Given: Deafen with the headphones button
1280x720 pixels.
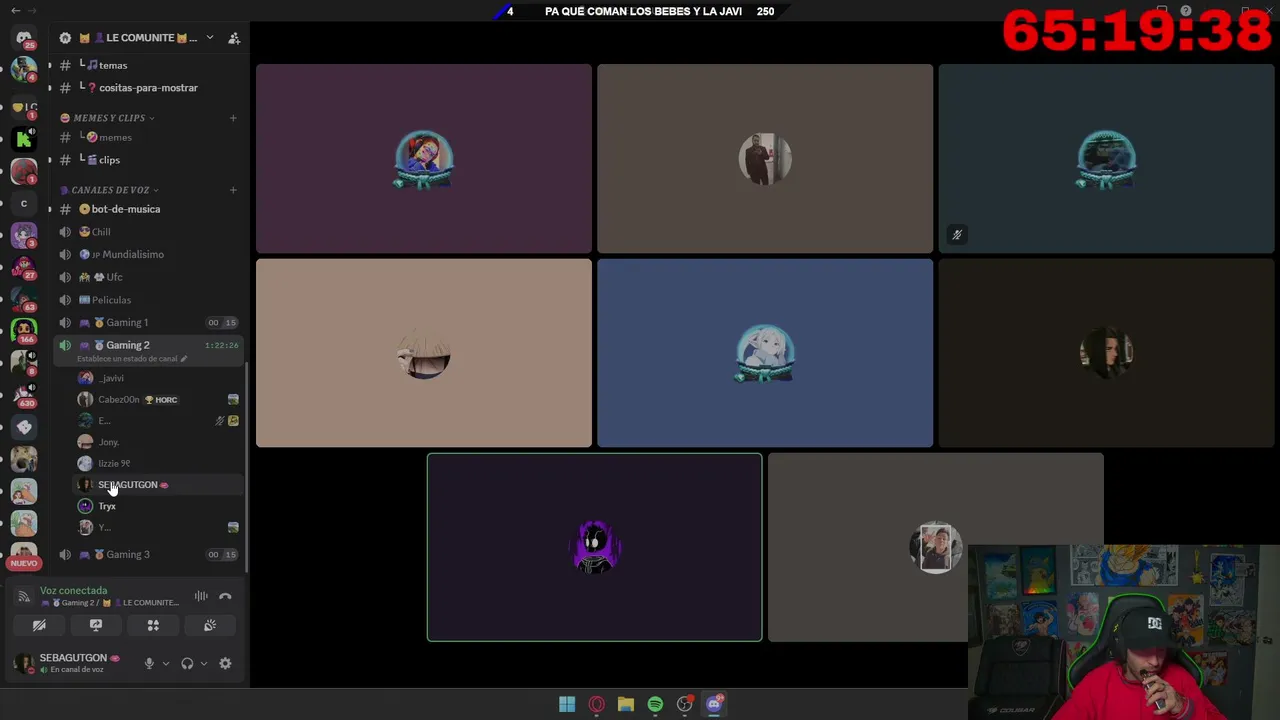Looking at the screenshot, I should [x=187, y=663].
